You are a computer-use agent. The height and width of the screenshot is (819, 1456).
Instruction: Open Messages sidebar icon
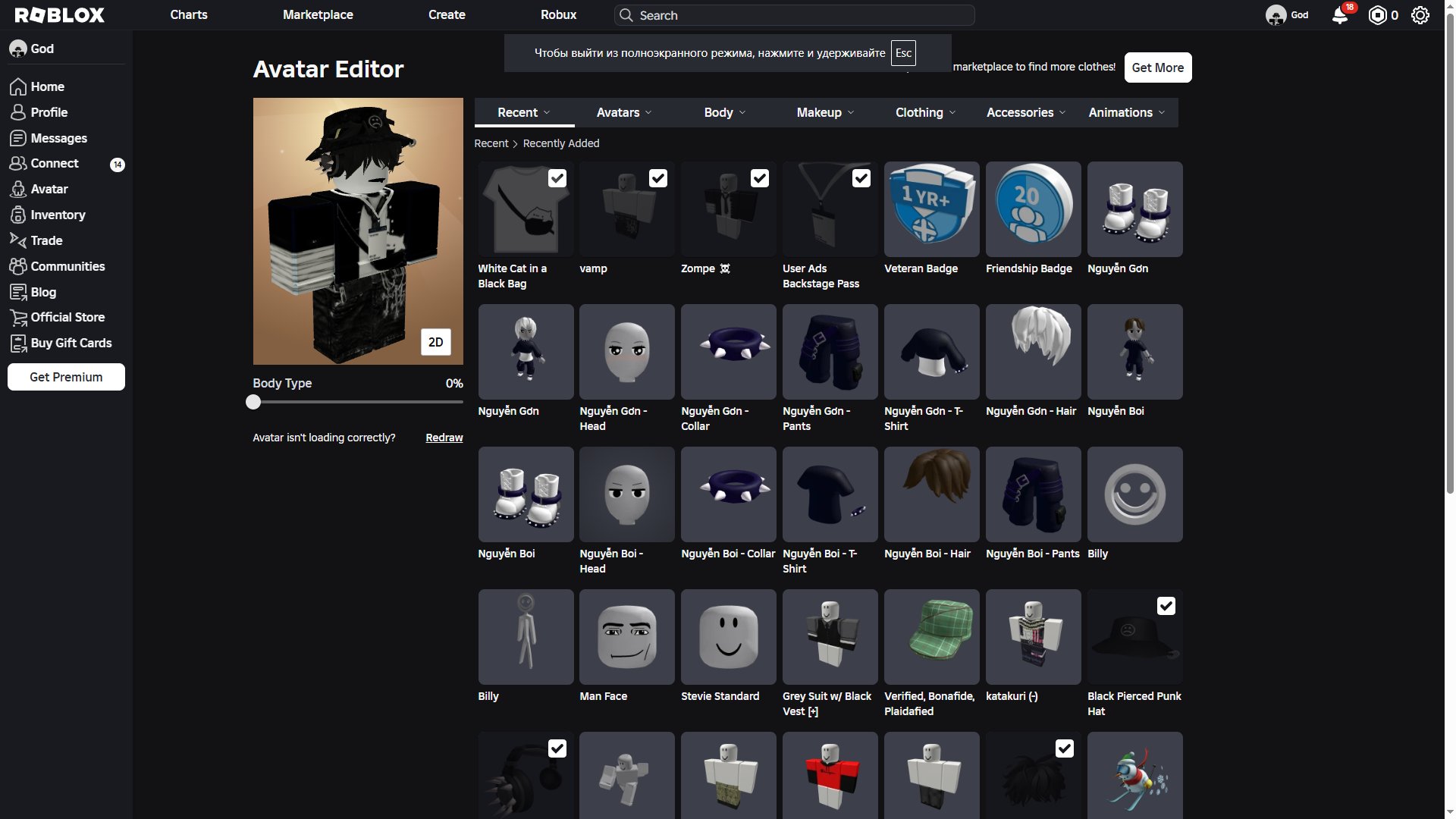[18, 138]
